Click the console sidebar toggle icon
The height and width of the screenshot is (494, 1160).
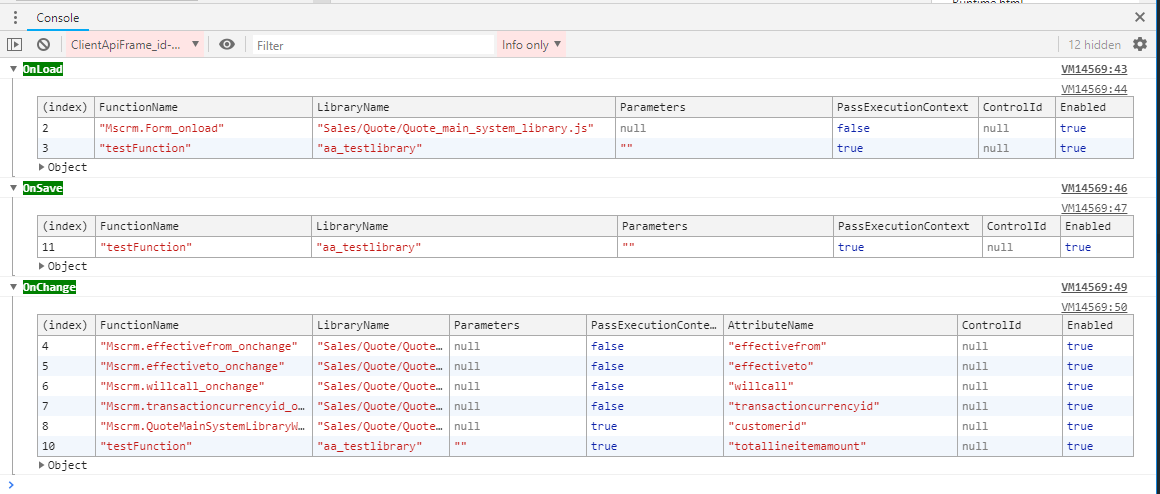coord(14,44)
